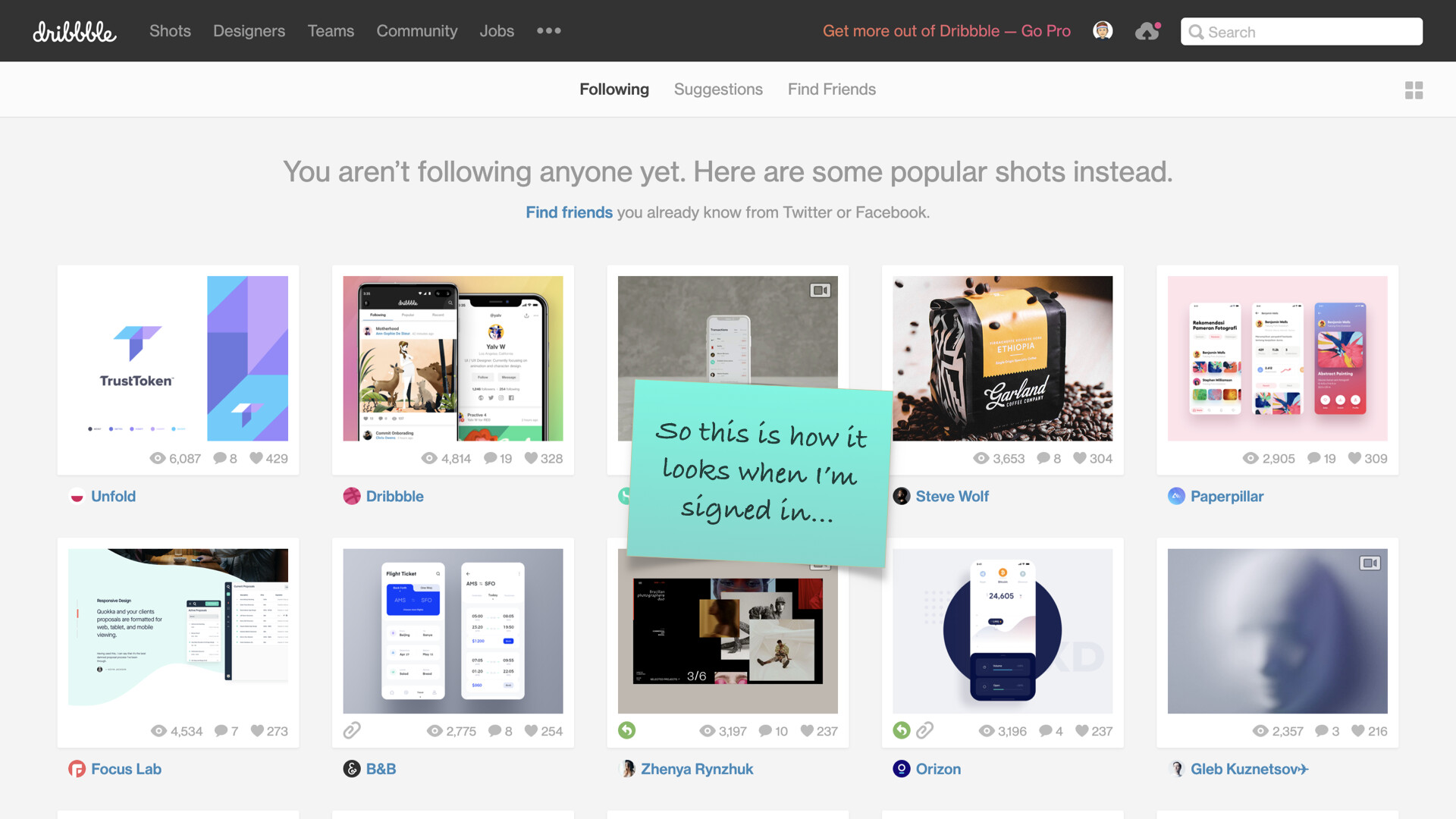This screenshot has height=819, width=1456.
Task: Open the three-dots more menu
Action: click(548, 31)
